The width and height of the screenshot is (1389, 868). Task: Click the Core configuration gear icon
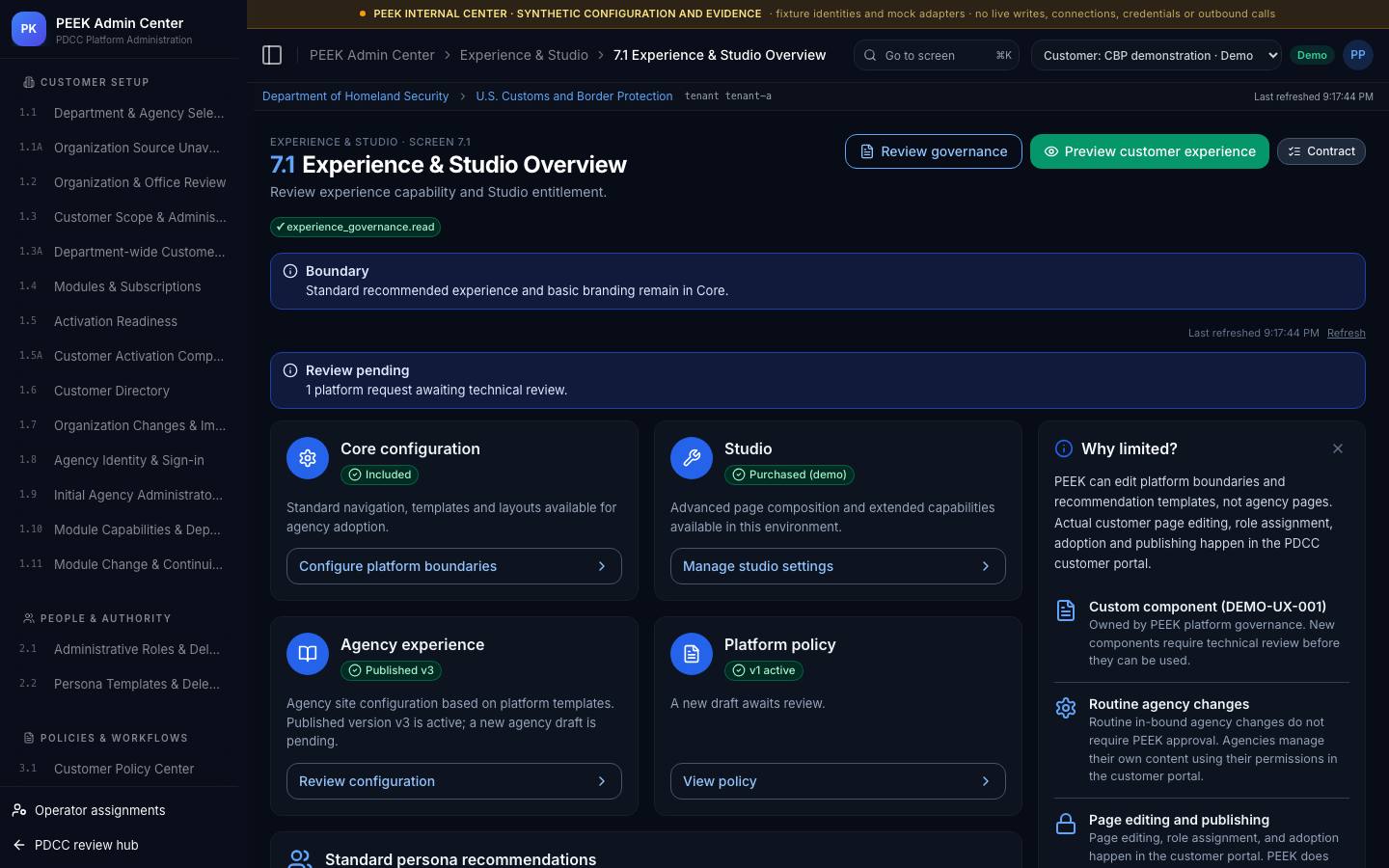(x=308, y=458)
